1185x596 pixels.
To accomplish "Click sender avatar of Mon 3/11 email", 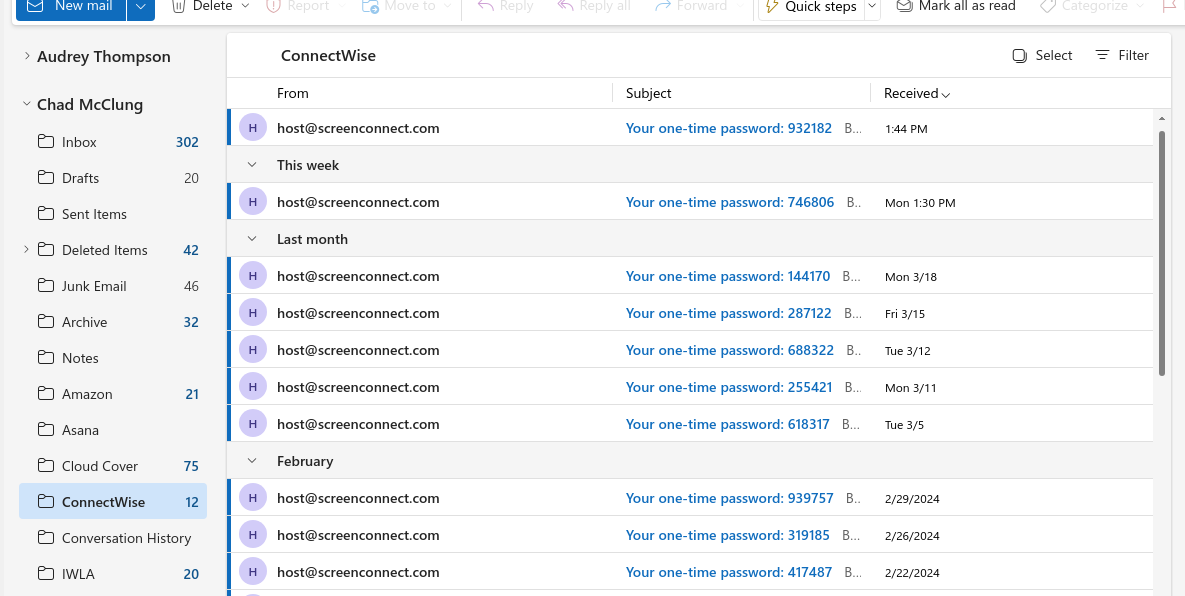I will [x=252, y=387].
